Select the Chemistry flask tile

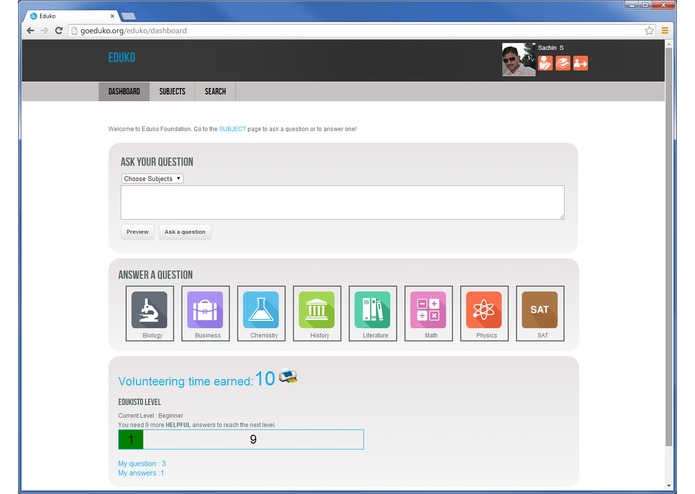click(x=261, y=313)
